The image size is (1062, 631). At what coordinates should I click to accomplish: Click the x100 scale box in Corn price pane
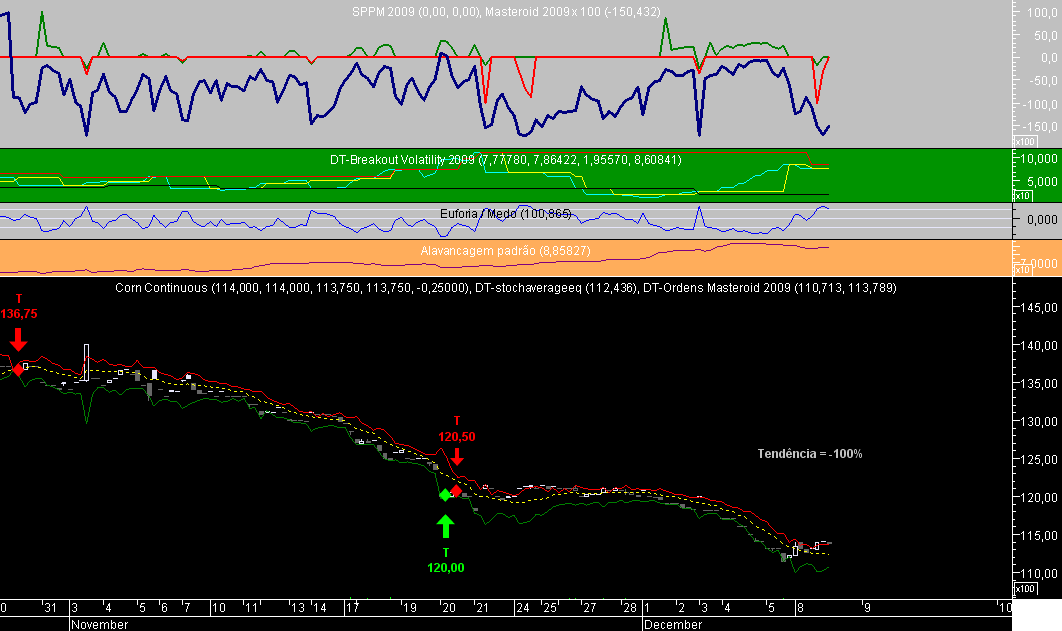[1025, 588]
